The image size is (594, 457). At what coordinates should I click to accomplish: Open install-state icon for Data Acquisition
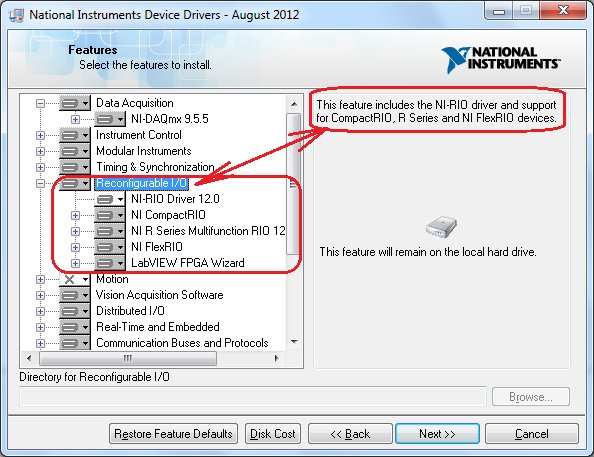(x=75, y=103)
